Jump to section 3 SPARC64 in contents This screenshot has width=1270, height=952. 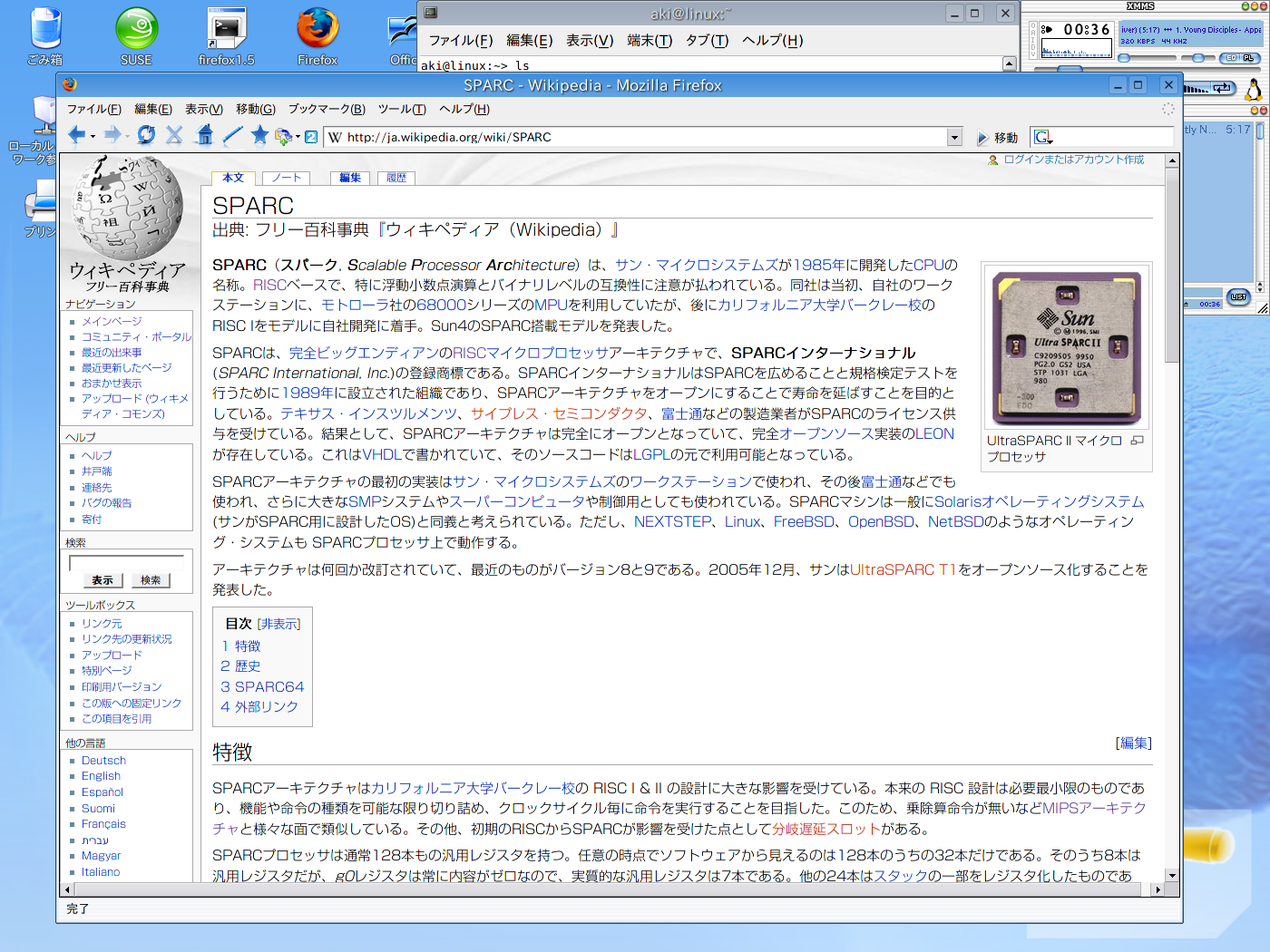click(262, 686)
